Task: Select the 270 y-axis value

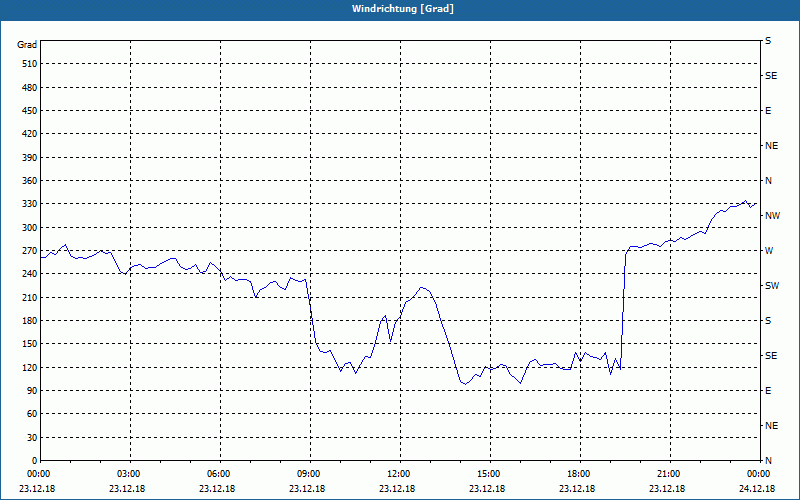Action: 30,251
